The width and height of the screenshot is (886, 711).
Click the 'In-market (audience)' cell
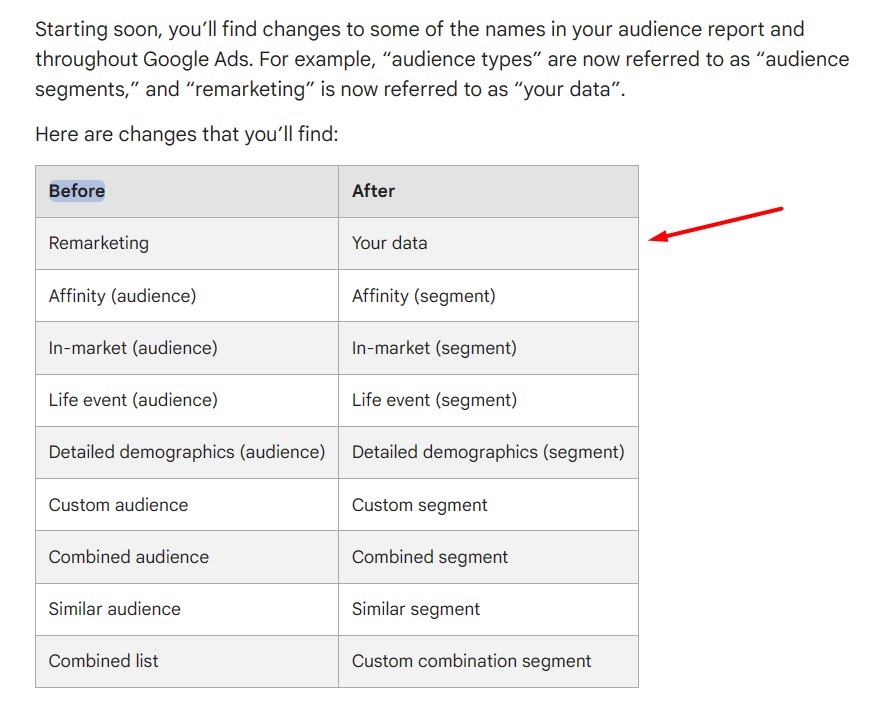187,348
